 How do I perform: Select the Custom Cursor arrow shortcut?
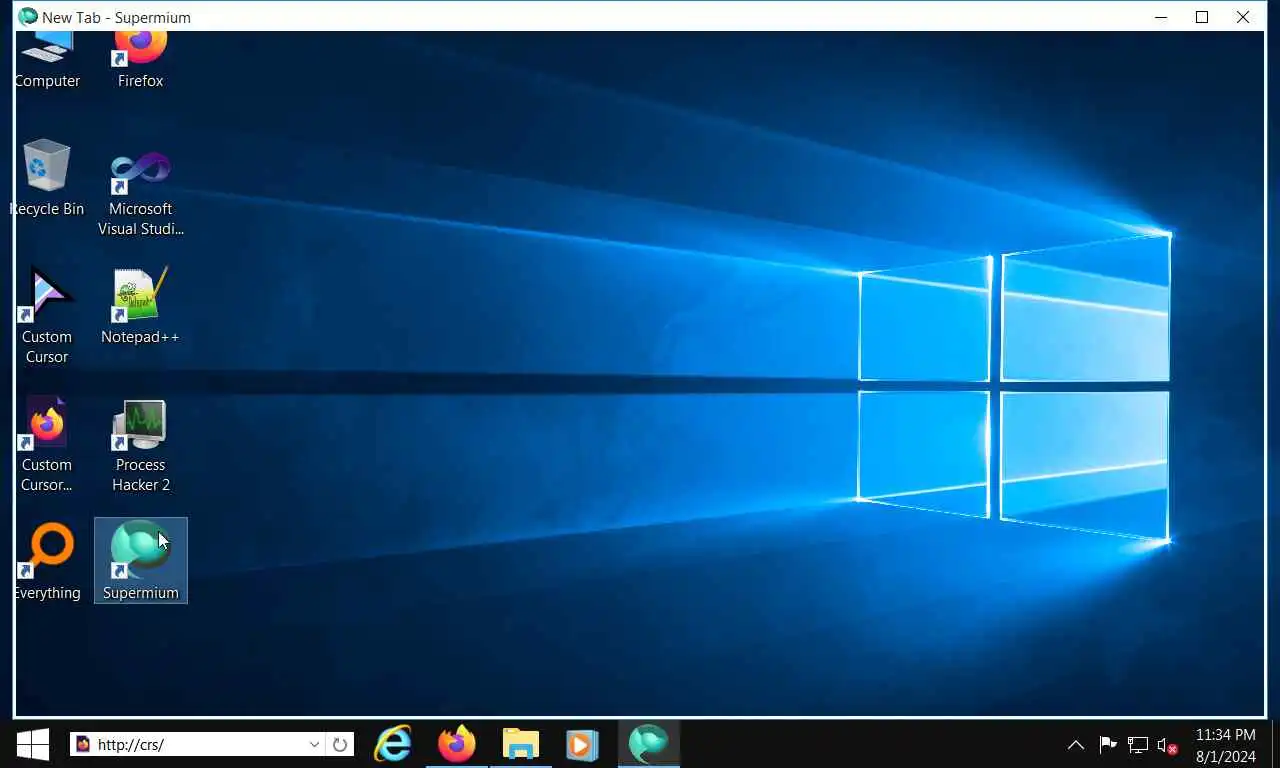pyautogui.click(x=47, y=316)
